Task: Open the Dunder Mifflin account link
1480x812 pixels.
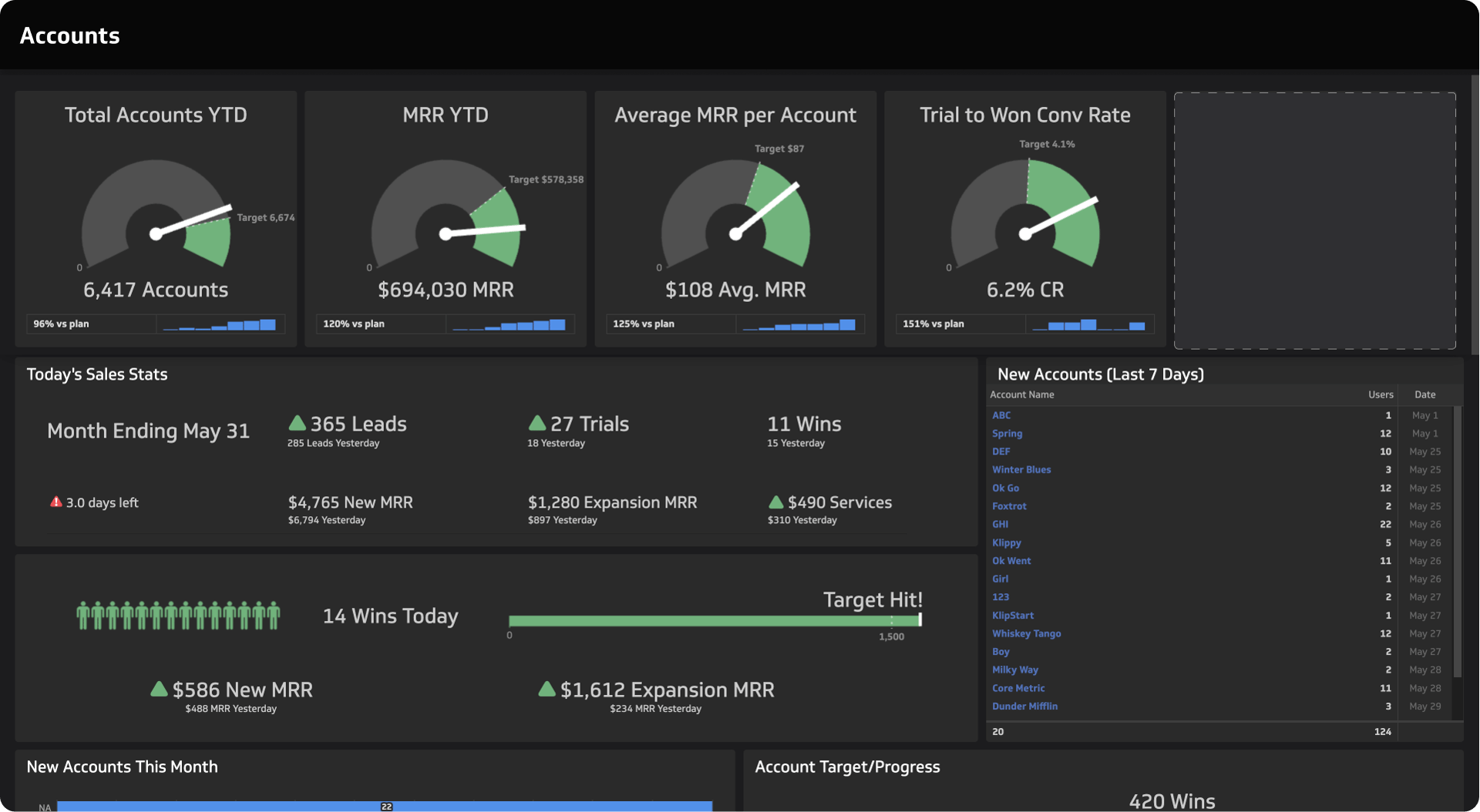Action: [1024, 706]
